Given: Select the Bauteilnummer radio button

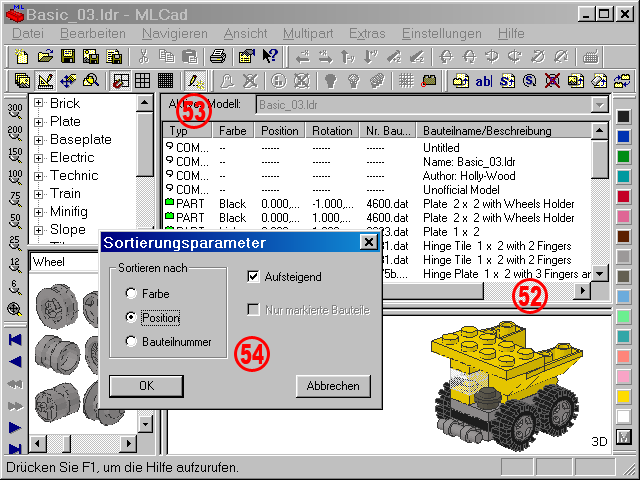Looking at the screenshot, I should pos(131,341).
